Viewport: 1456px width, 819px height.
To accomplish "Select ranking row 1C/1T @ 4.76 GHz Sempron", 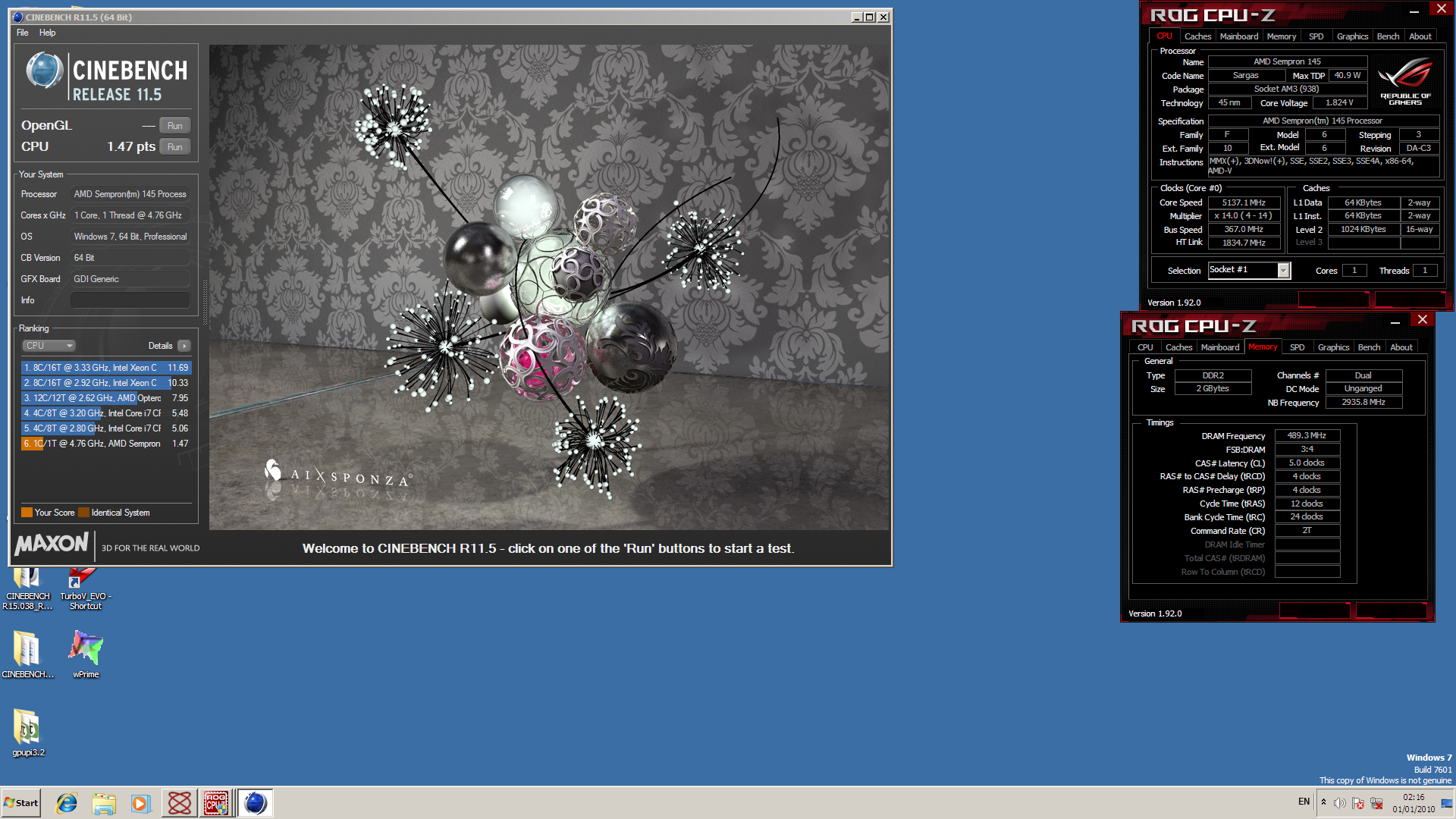I will tap(106, 444).
